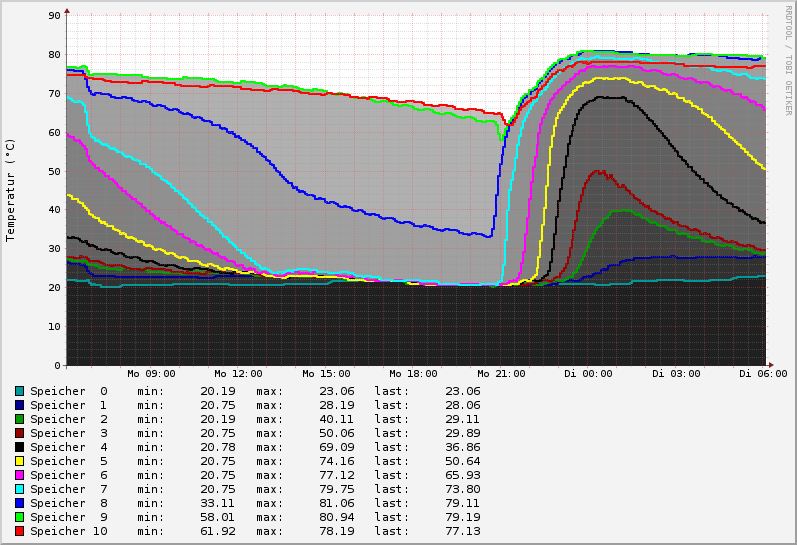Select the blue Speicher 8 legend swatch
Screen dimensions: 797x545
coord(19,503)
